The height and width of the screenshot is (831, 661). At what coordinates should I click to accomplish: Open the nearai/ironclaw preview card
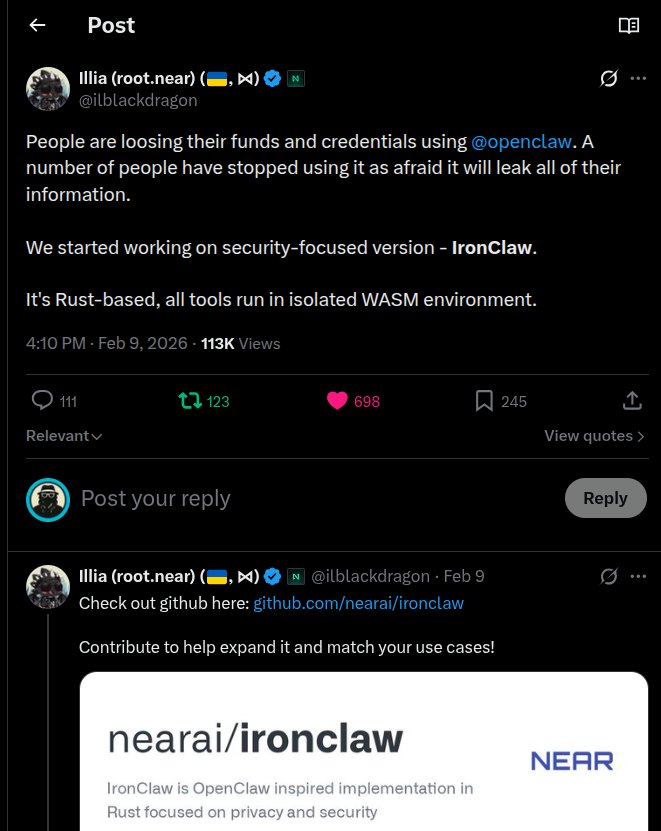(363, 760)
